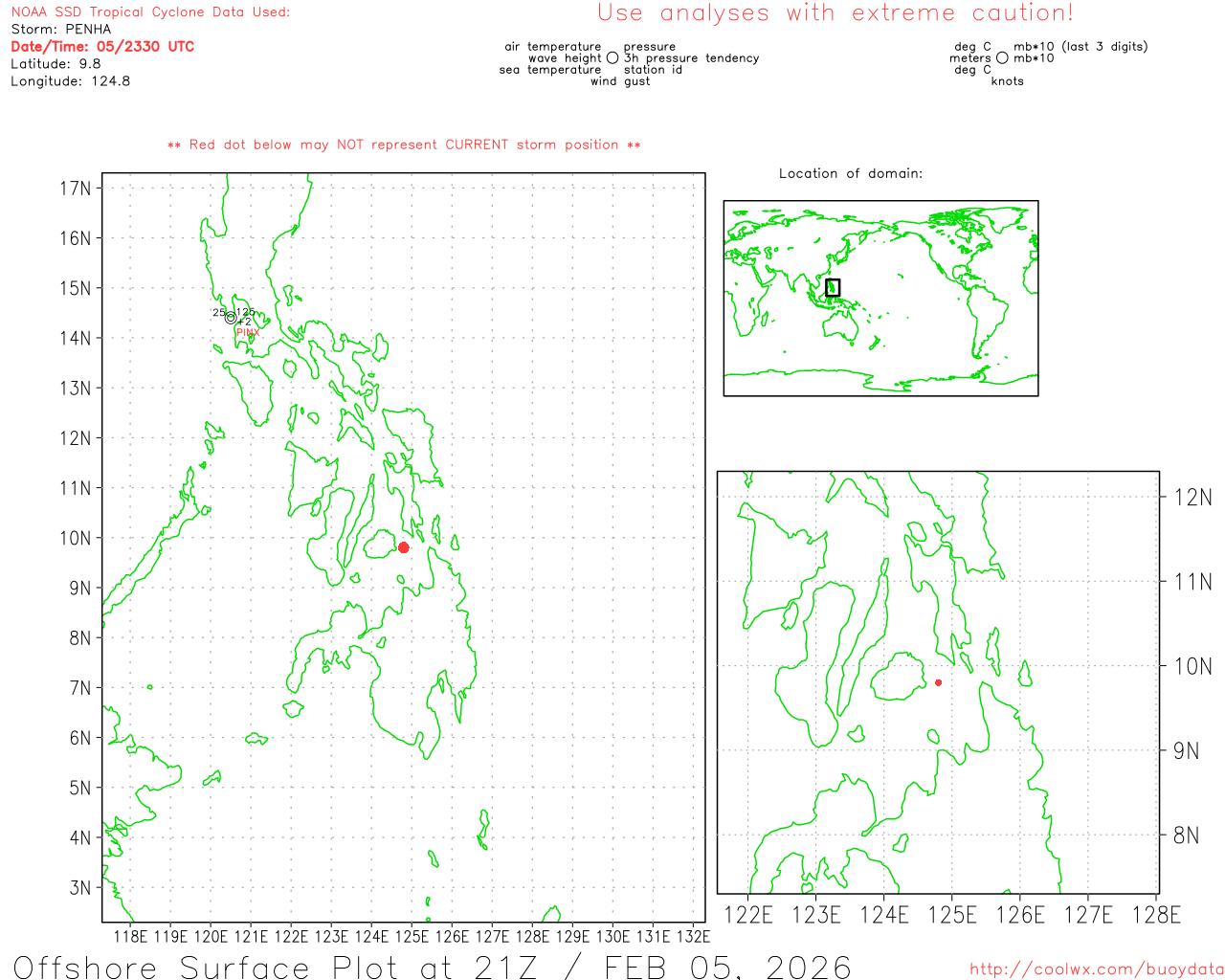The width and height of the screenshot is (1225, 980).
Task: Click the station legend circle beside wave height
Action: (612, 58)
